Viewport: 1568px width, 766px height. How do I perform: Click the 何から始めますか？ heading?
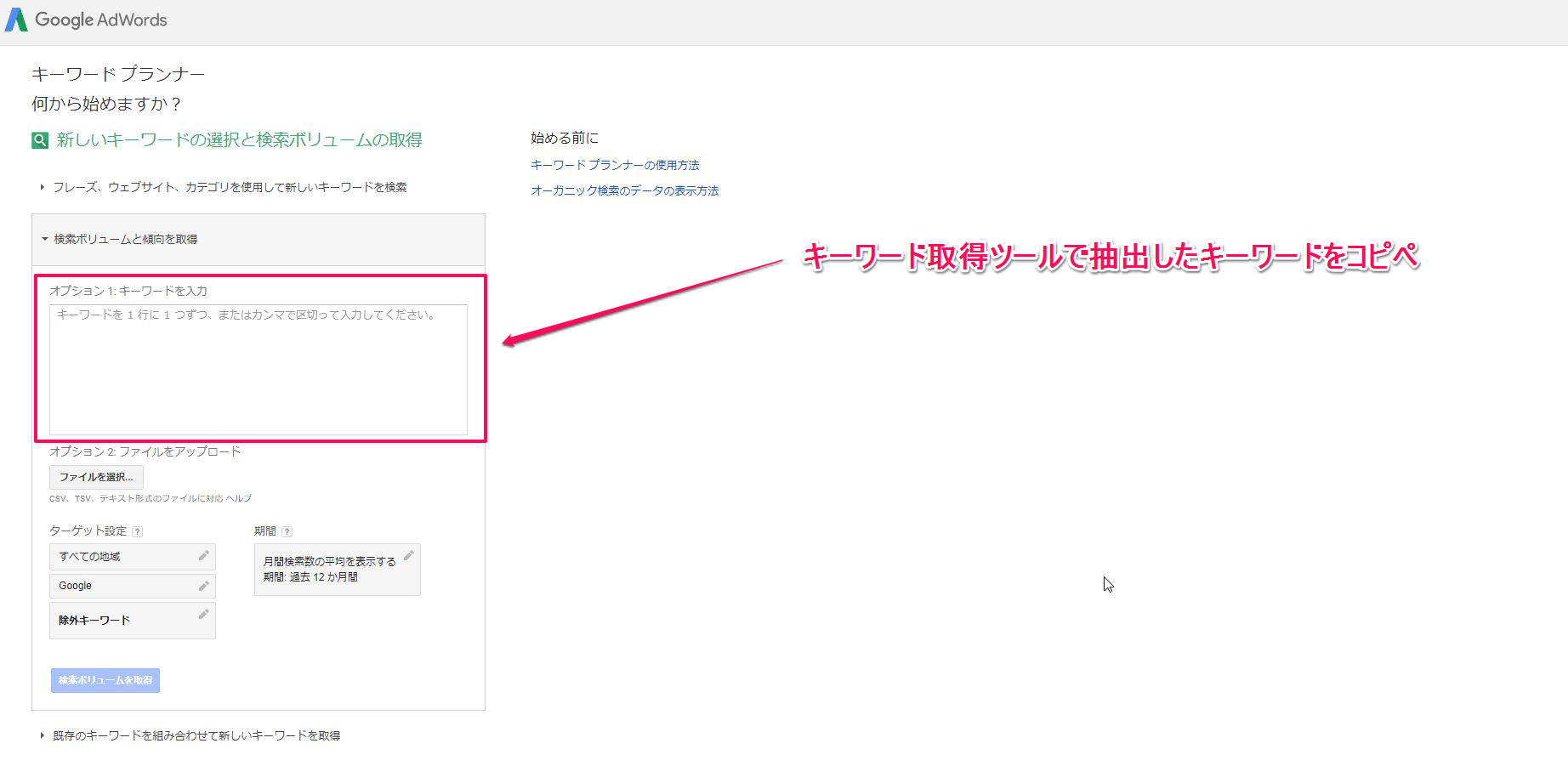[106, 104]
